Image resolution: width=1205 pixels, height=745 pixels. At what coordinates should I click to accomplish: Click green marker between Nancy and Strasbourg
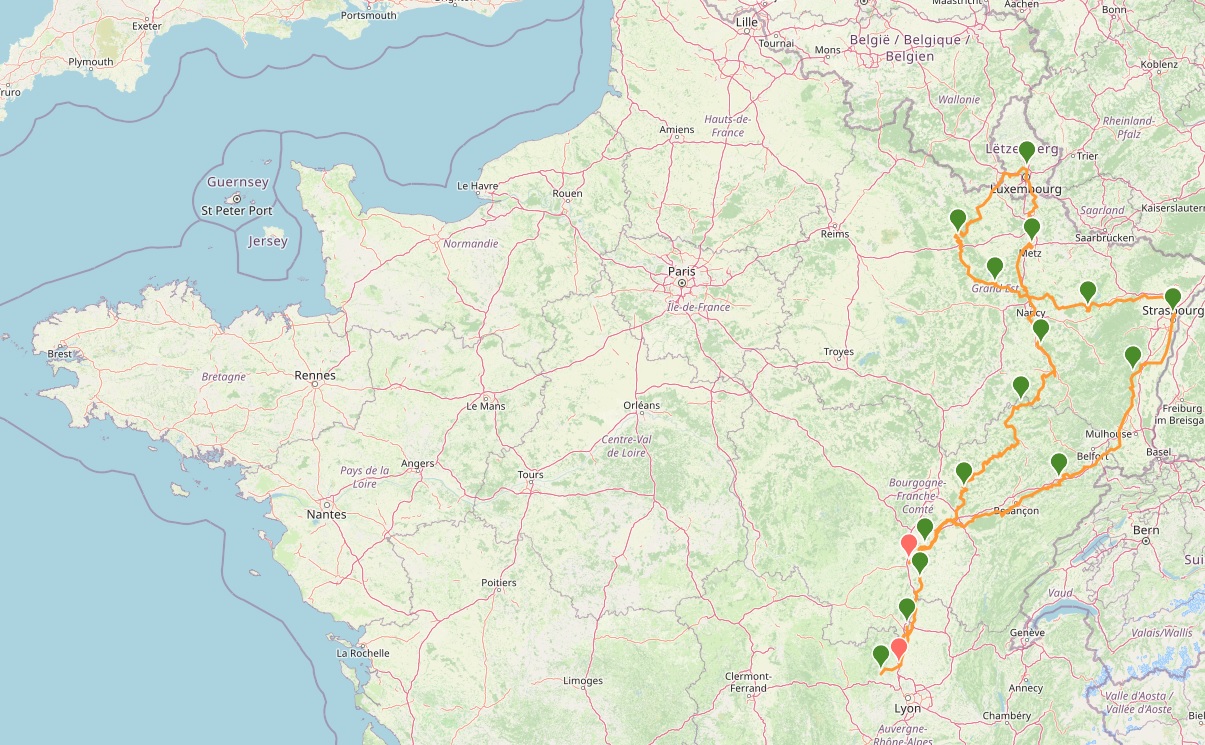click(x=1088, y=292)
